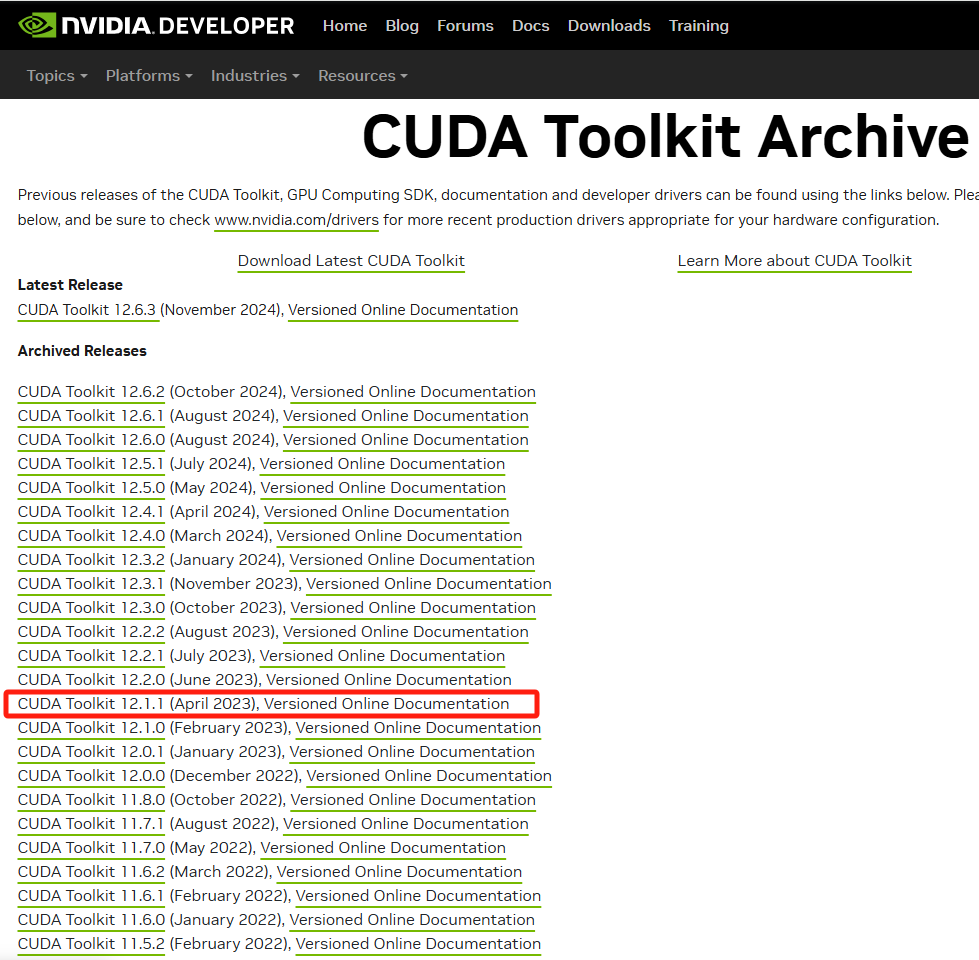Open documentation for the May 2024 release
This screenshot has height=960, width=979.
point(383,488)
